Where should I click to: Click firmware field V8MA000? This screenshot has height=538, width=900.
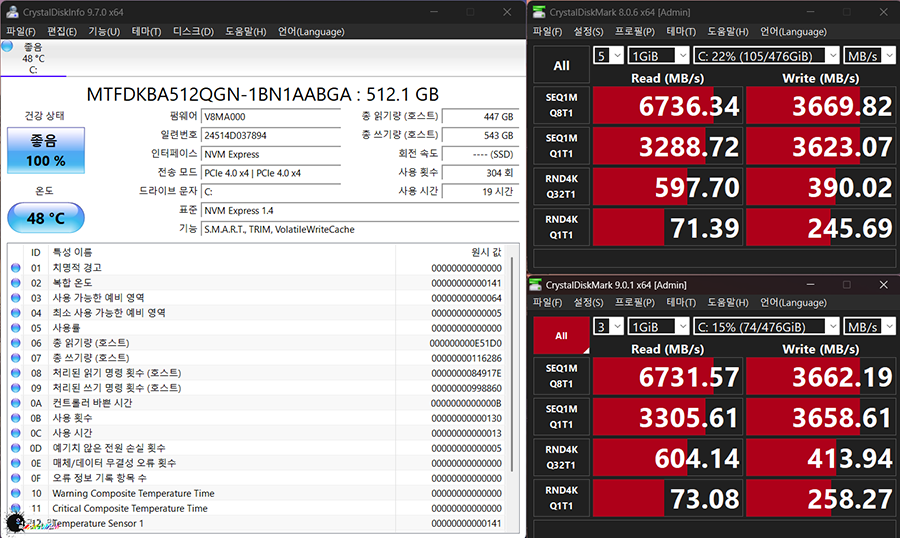pos(271,117)
